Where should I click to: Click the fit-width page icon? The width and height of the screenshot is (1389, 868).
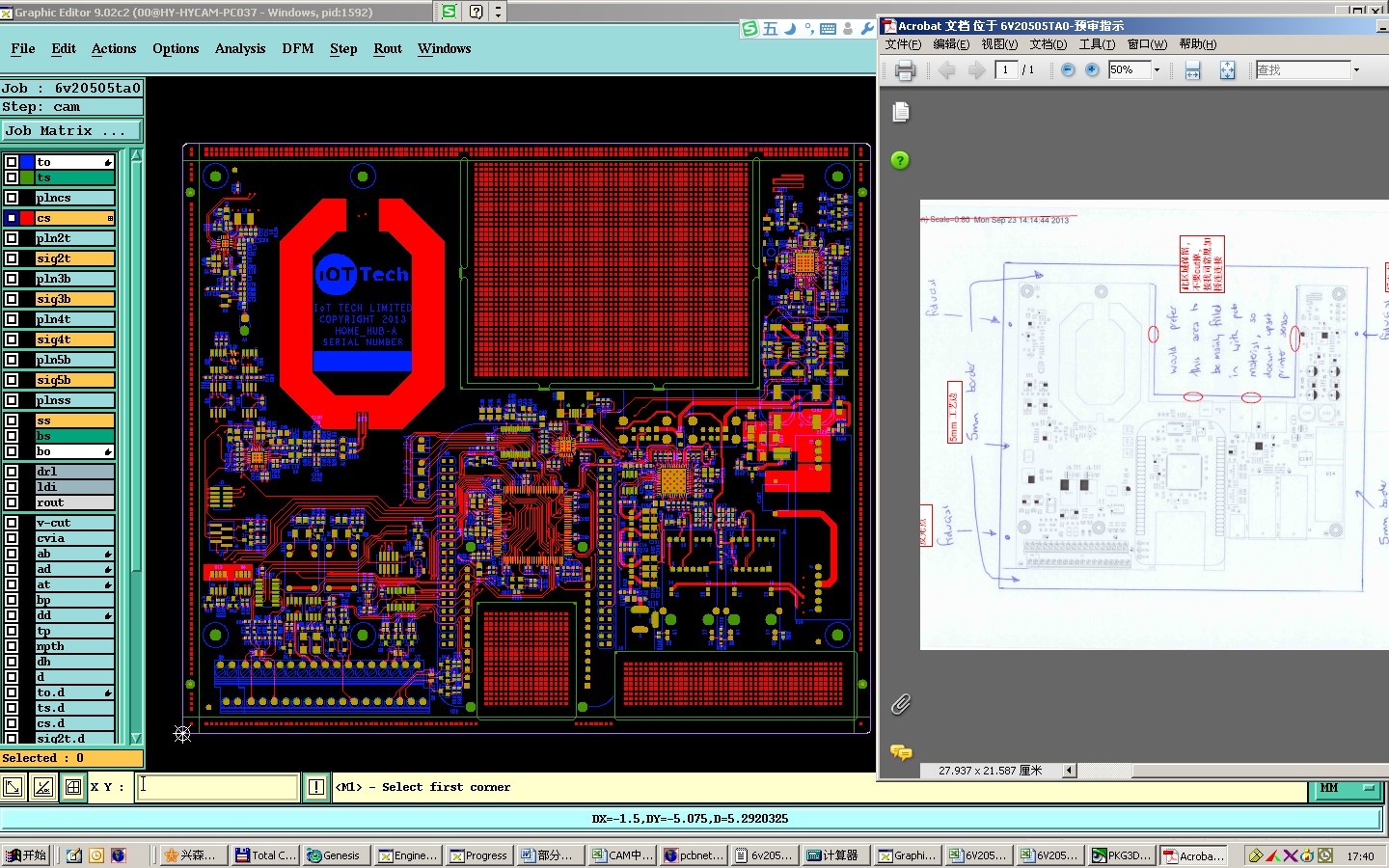1192,70
